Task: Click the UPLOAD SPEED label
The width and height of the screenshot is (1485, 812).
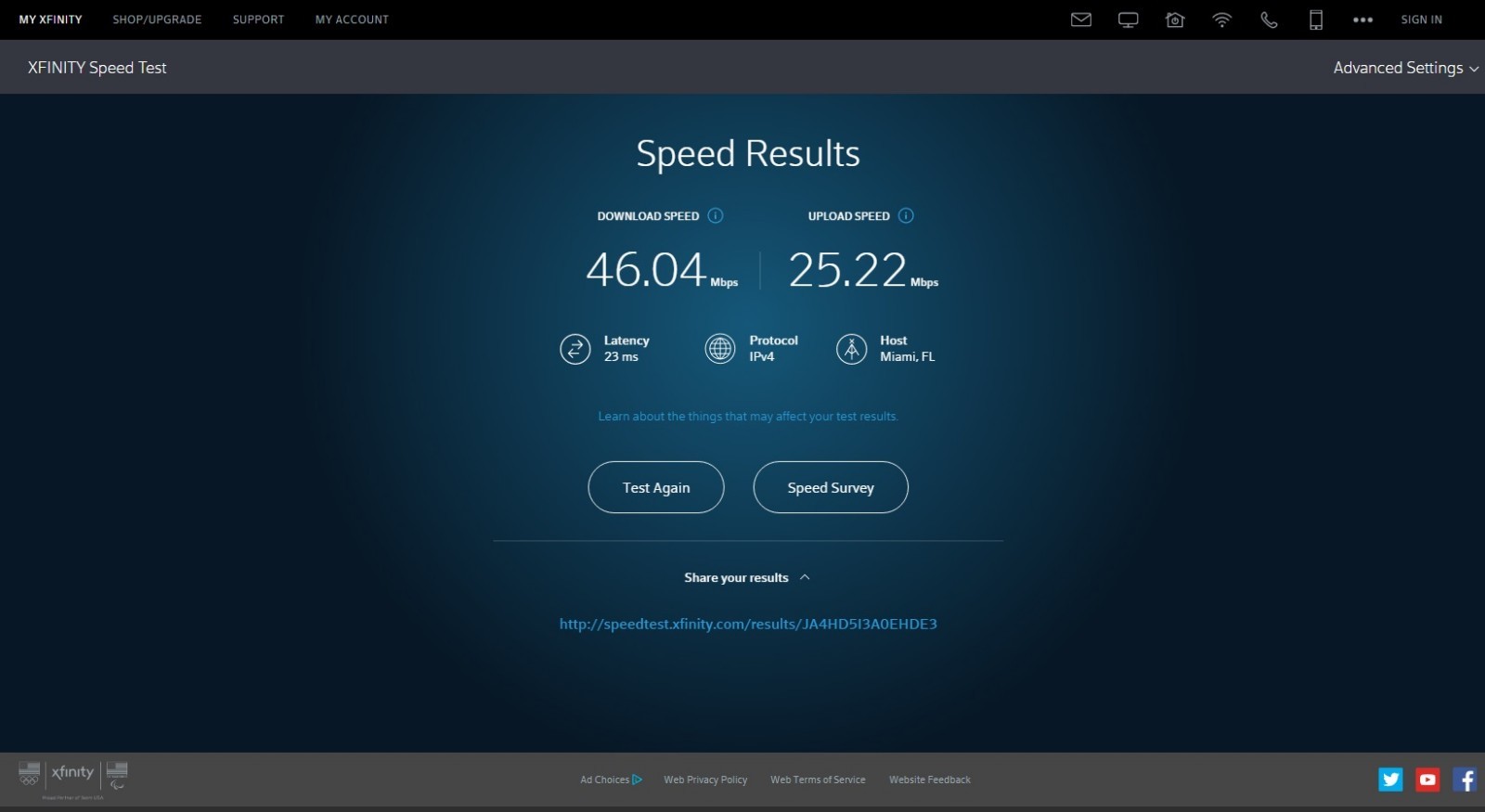Action: [848, 216]
